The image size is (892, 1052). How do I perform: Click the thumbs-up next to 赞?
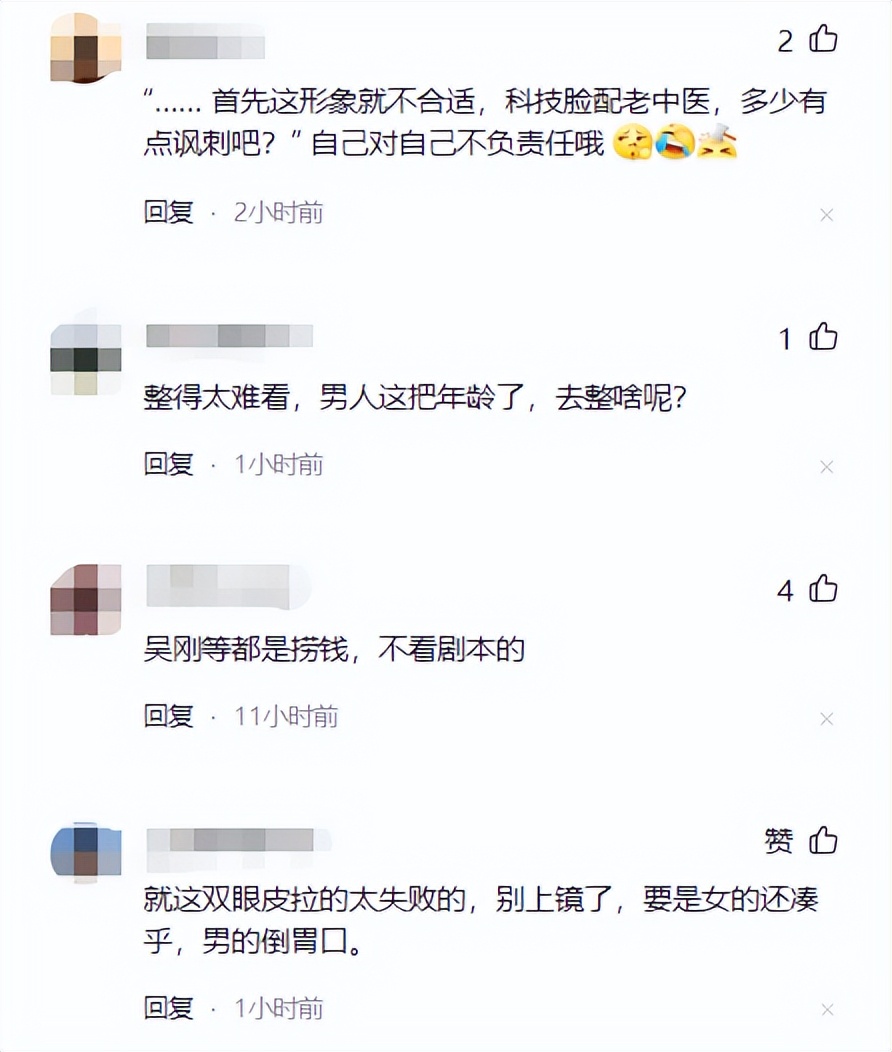tap(823, 840)
